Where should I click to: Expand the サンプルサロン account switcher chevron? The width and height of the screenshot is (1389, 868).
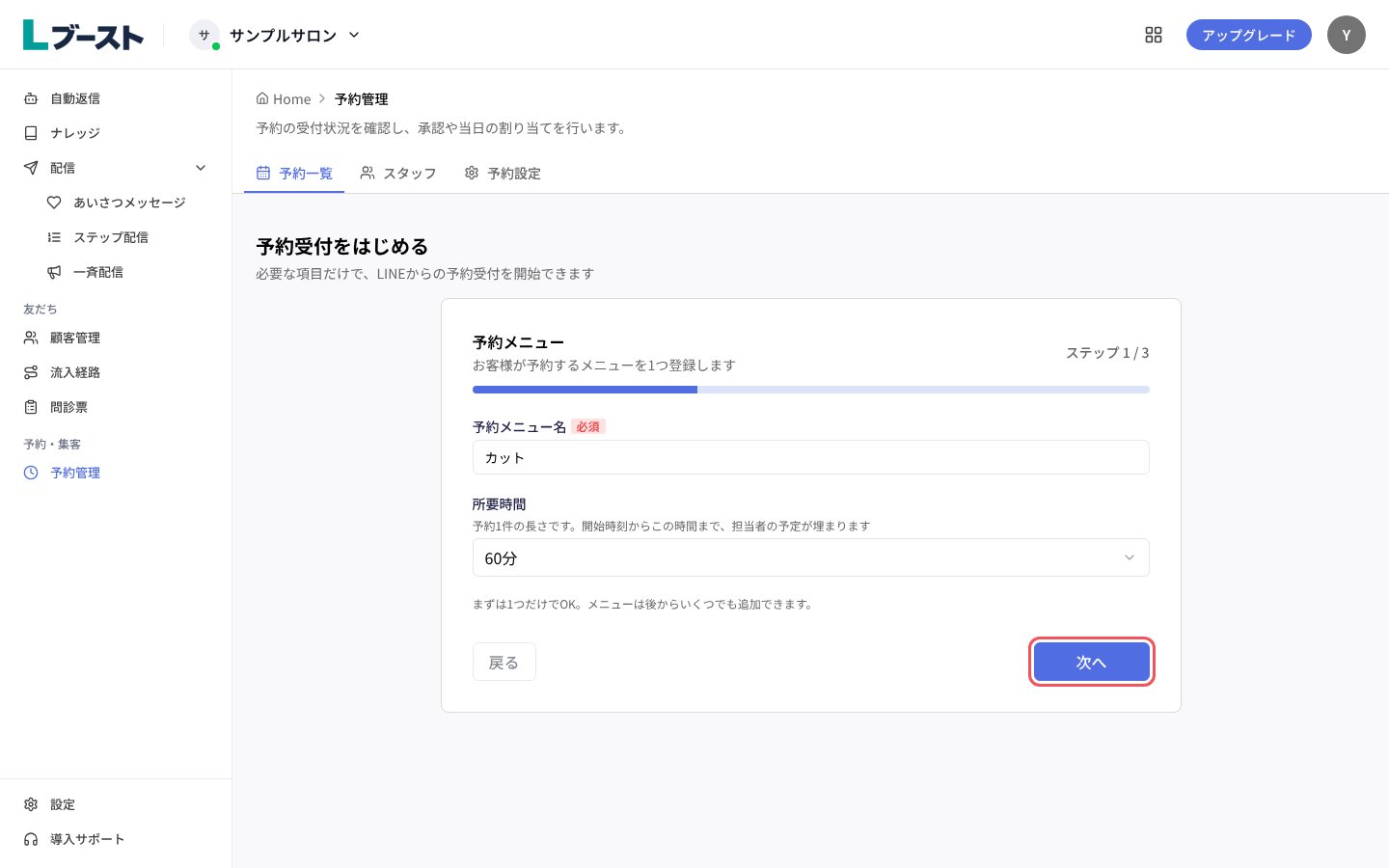tap(354, 35)
